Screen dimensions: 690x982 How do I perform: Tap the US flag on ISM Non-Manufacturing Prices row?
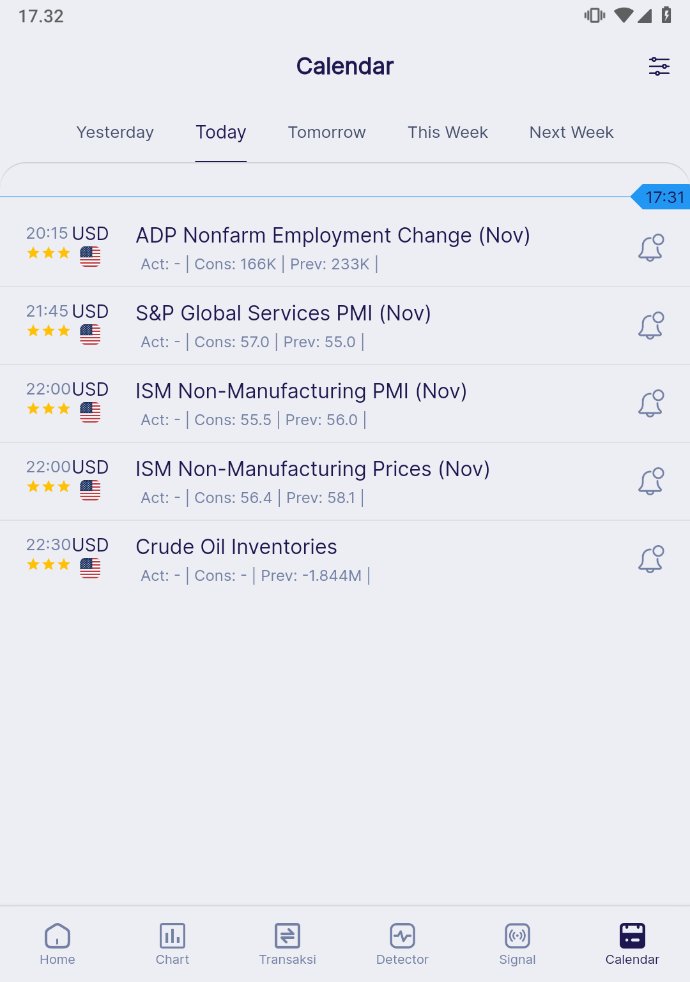[x=90, y=490]
